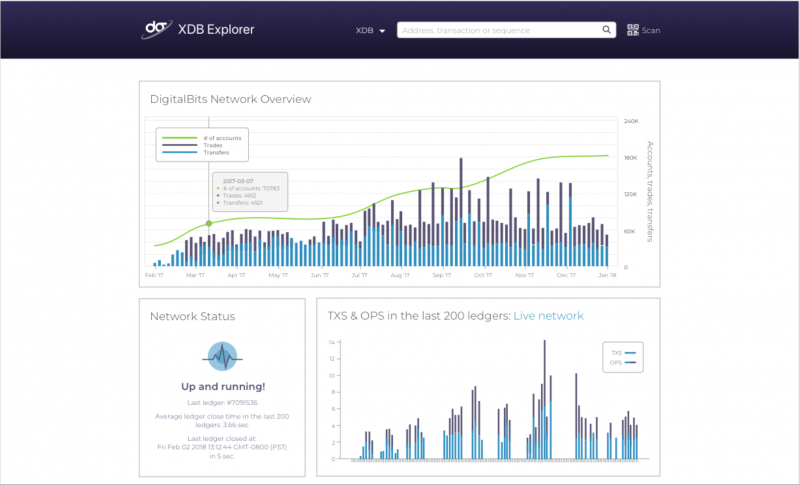Click the network heartbeat status icon

[222, 356]
